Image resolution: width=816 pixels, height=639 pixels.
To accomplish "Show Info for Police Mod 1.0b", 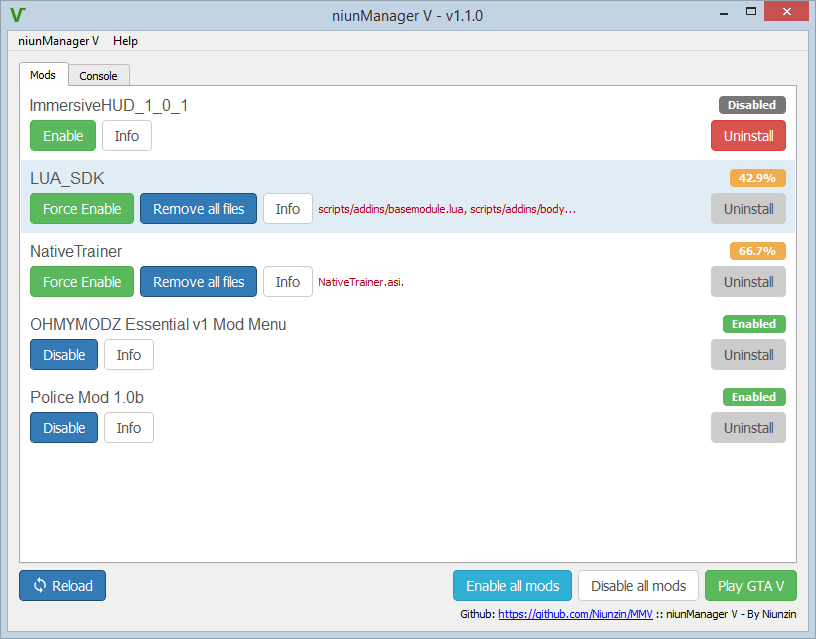I will point(129,428).
